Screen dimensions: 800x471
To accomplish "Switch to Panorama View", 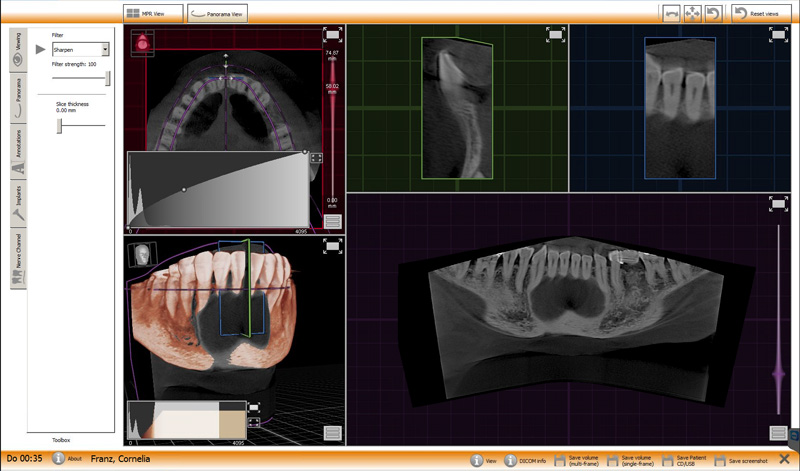I will 217,13.
